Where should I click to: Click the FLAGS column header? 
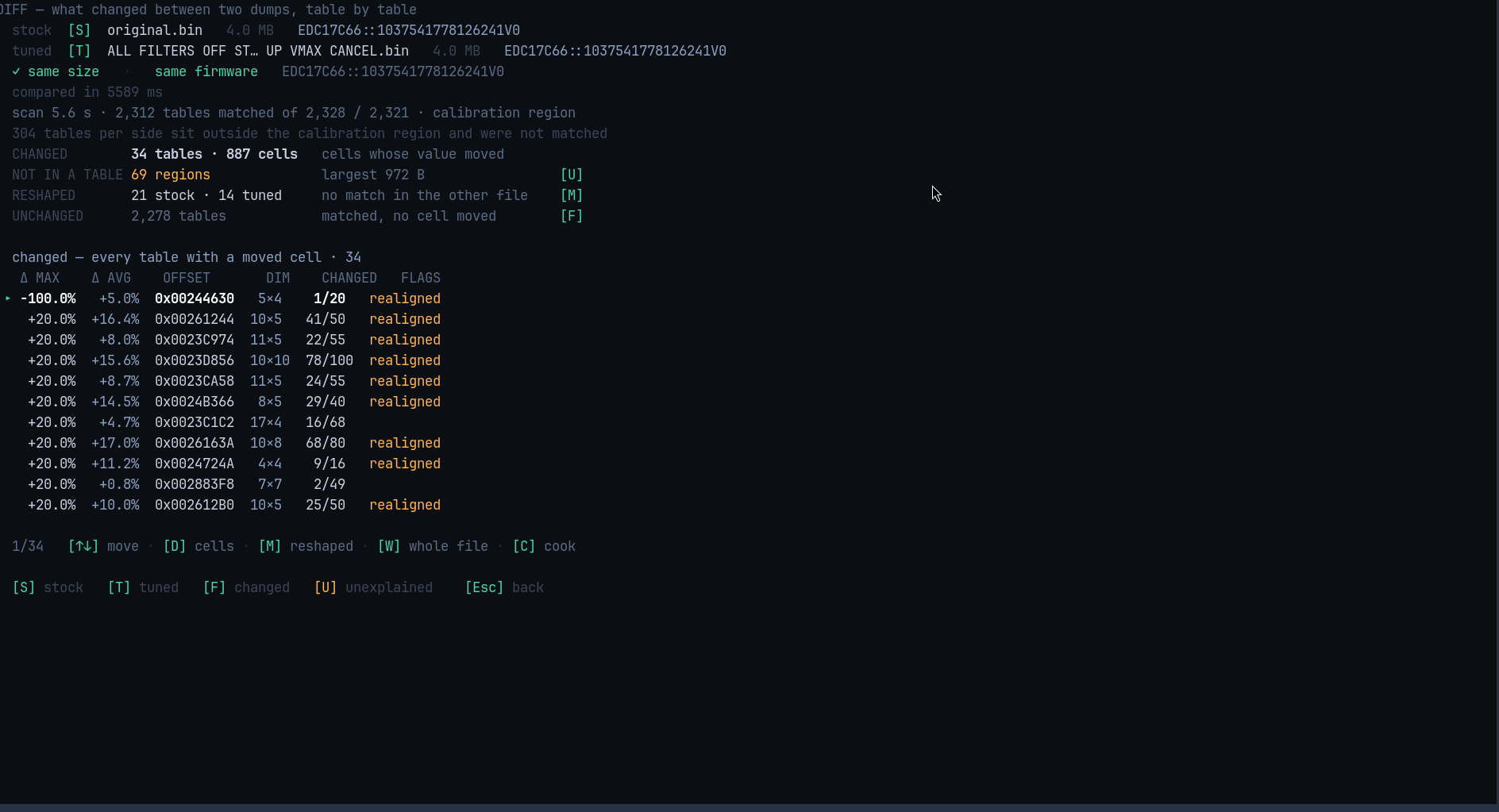(x=421, y=278)
